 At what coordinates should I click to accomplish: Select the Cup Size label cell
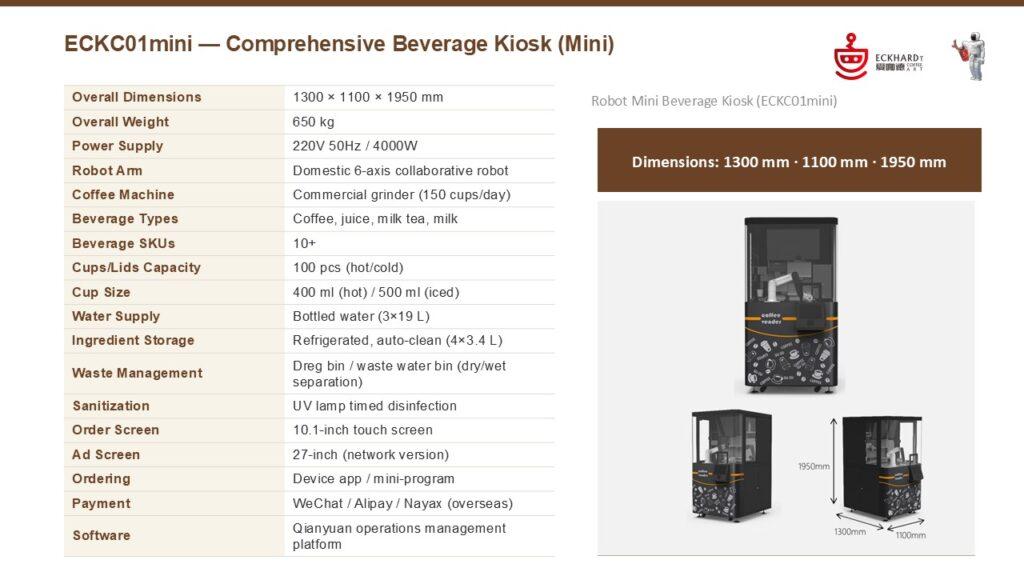click(174, 292)
